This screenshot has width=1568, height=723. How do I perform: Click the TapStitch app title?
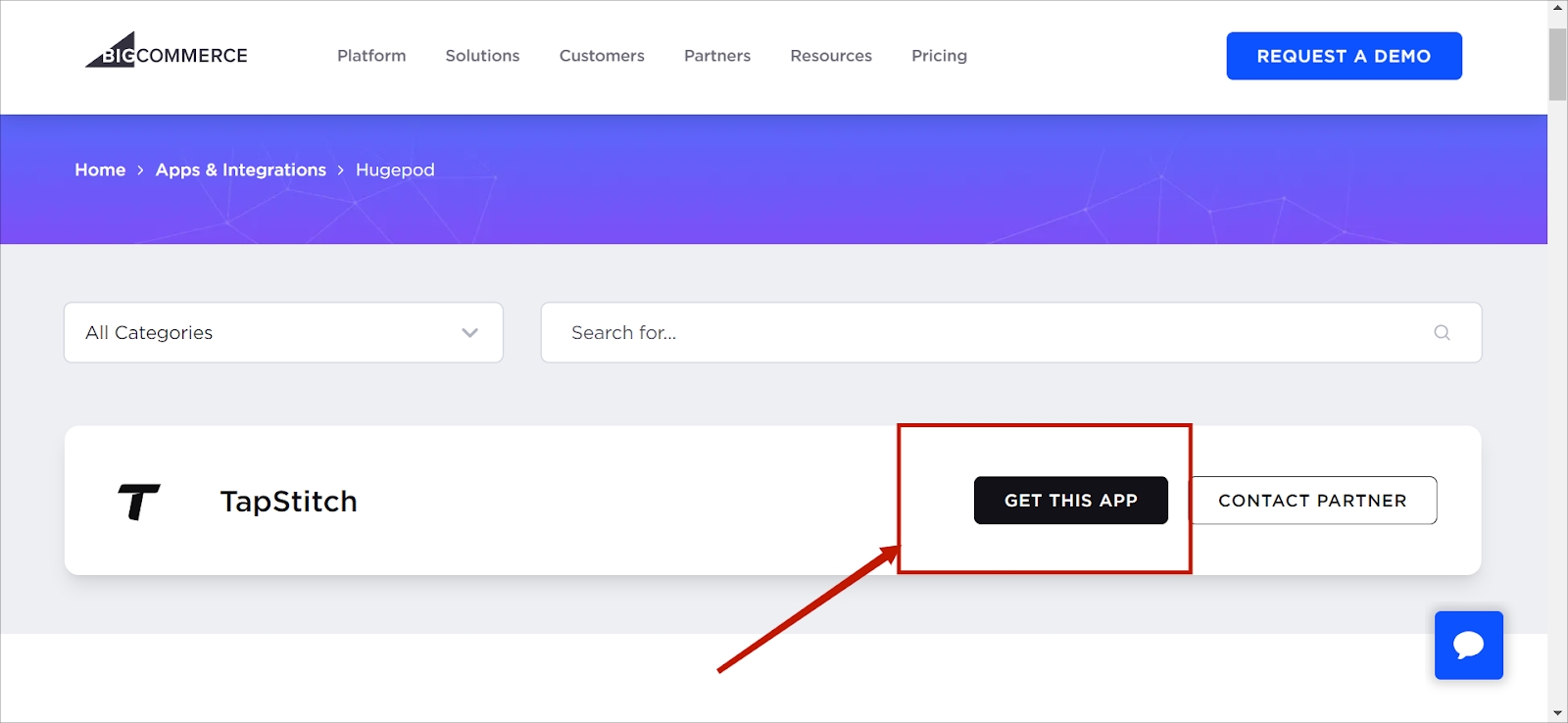coord(288,502)
